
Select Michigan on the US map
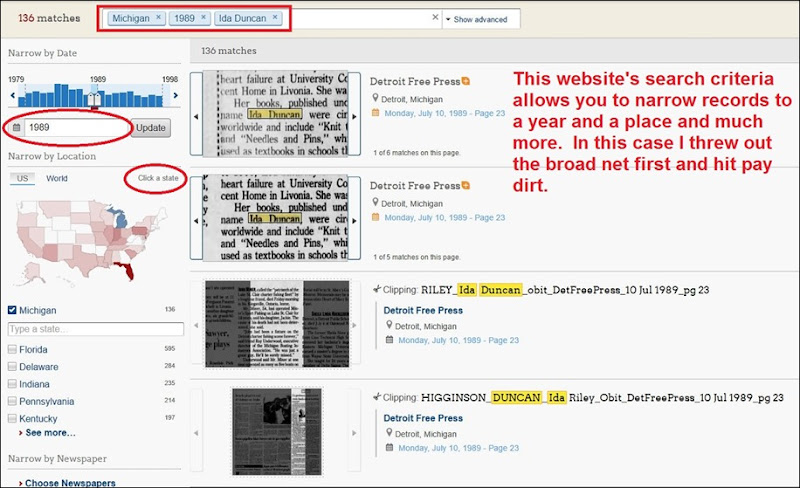coord(120,219)
